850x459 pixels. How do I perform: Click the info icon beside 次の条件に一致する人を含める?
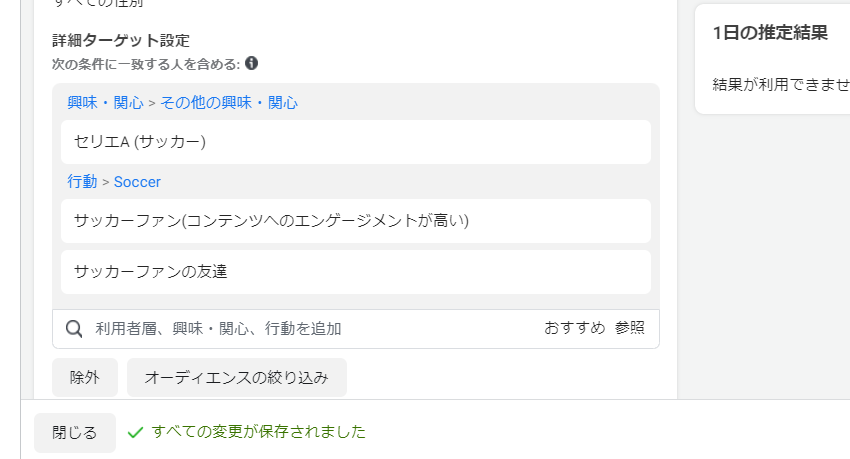[x=252, y=63]
